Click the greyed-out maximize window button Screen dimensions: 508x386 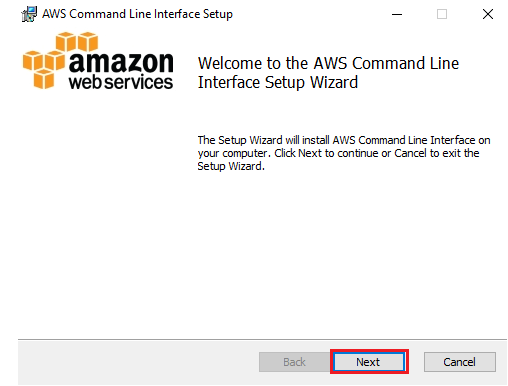[x=442, y=14]
